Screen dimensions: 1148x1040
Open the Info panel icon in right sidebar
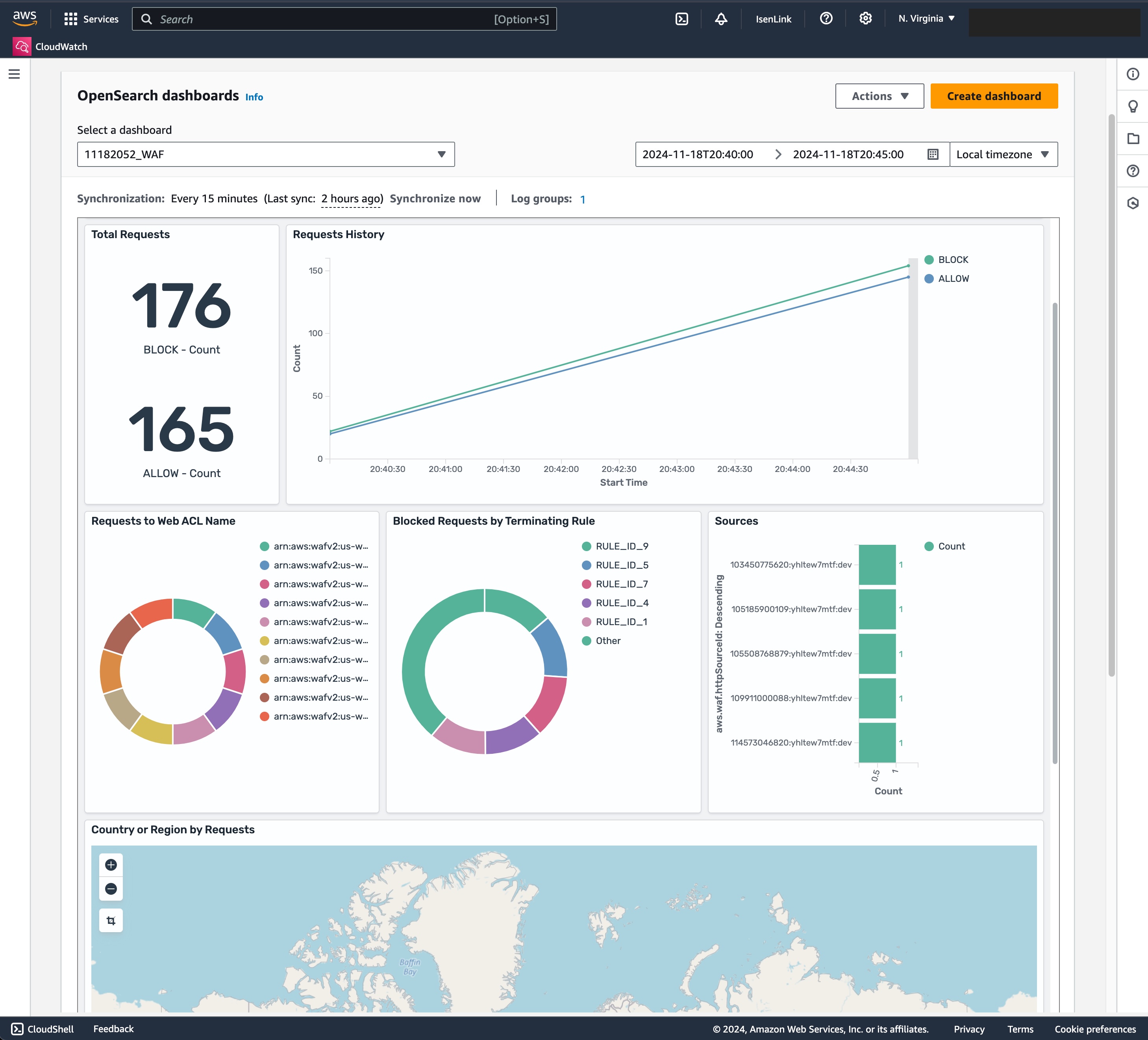point(1132,74)
